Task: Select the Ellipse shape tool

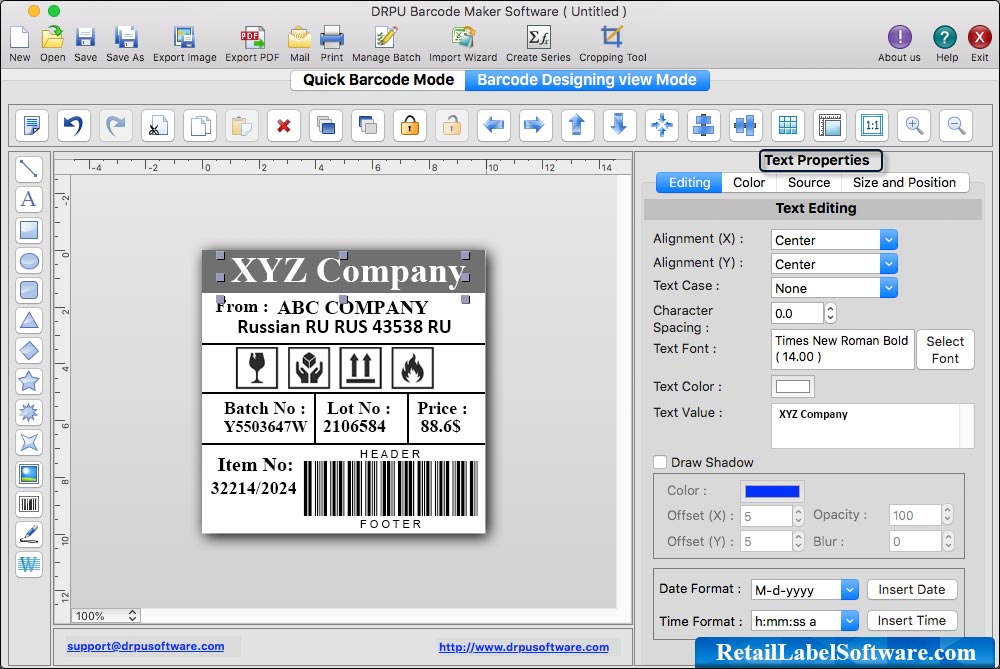Action: click(29, 261)
